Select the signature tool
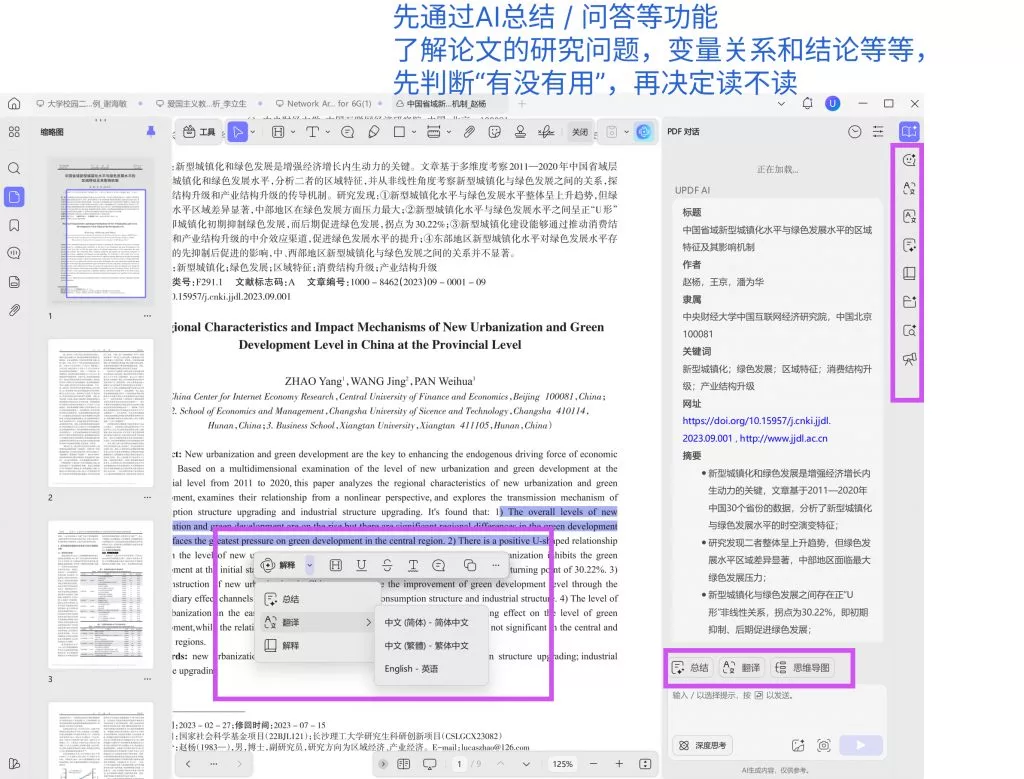The image size is (1024, 779). click(547, 131)
